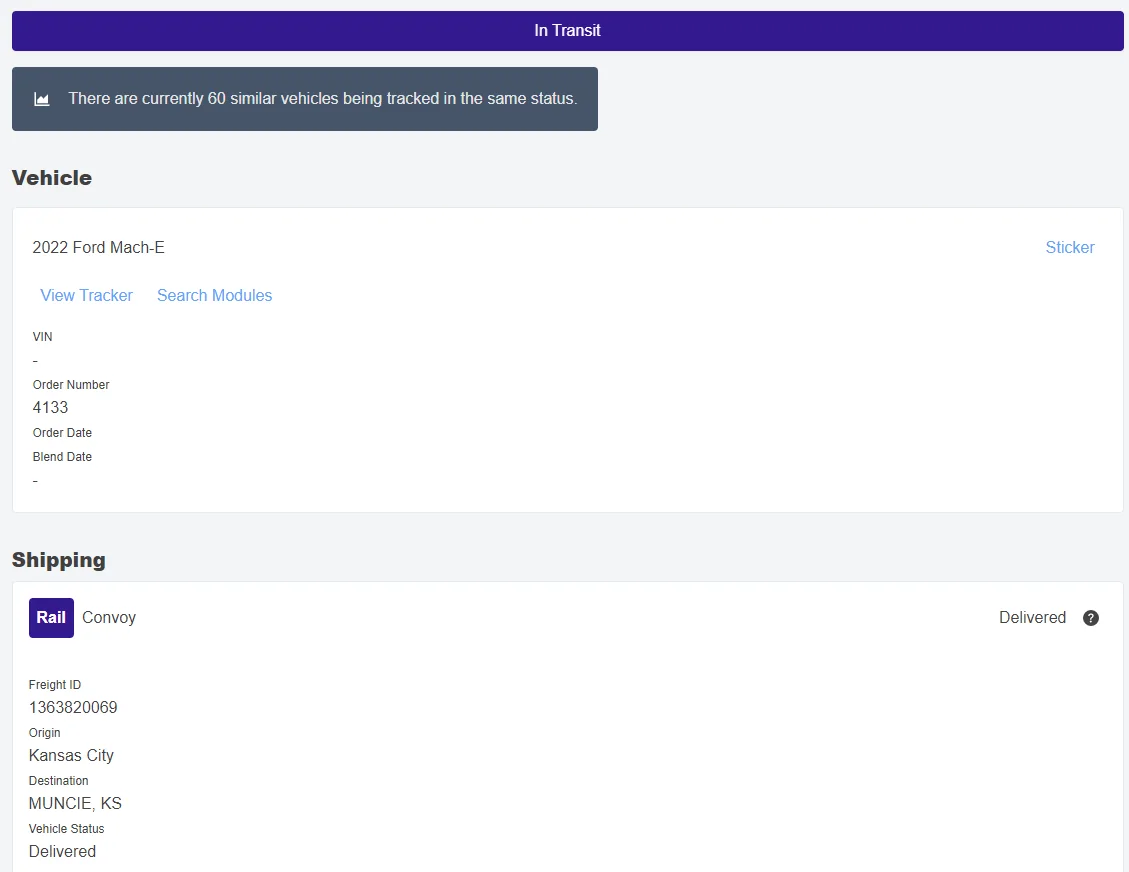Click the origin value Kansas City
Viewport: 1129px width, 872px height.
click(71, 755)
